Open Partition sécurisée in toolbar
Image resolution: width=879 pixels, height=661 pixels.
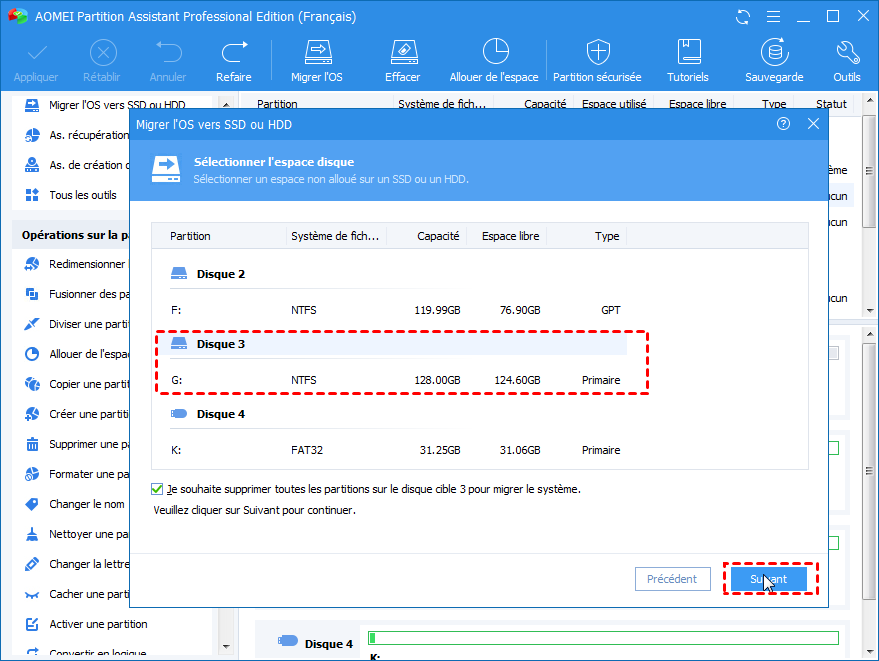point(597,61)
